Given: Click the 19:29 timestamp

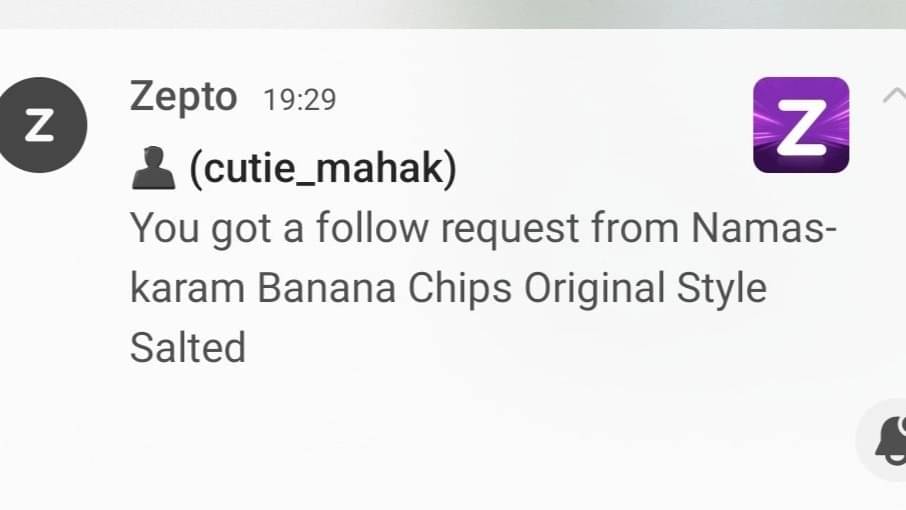Looking at the screenshot, I should 299,100.
